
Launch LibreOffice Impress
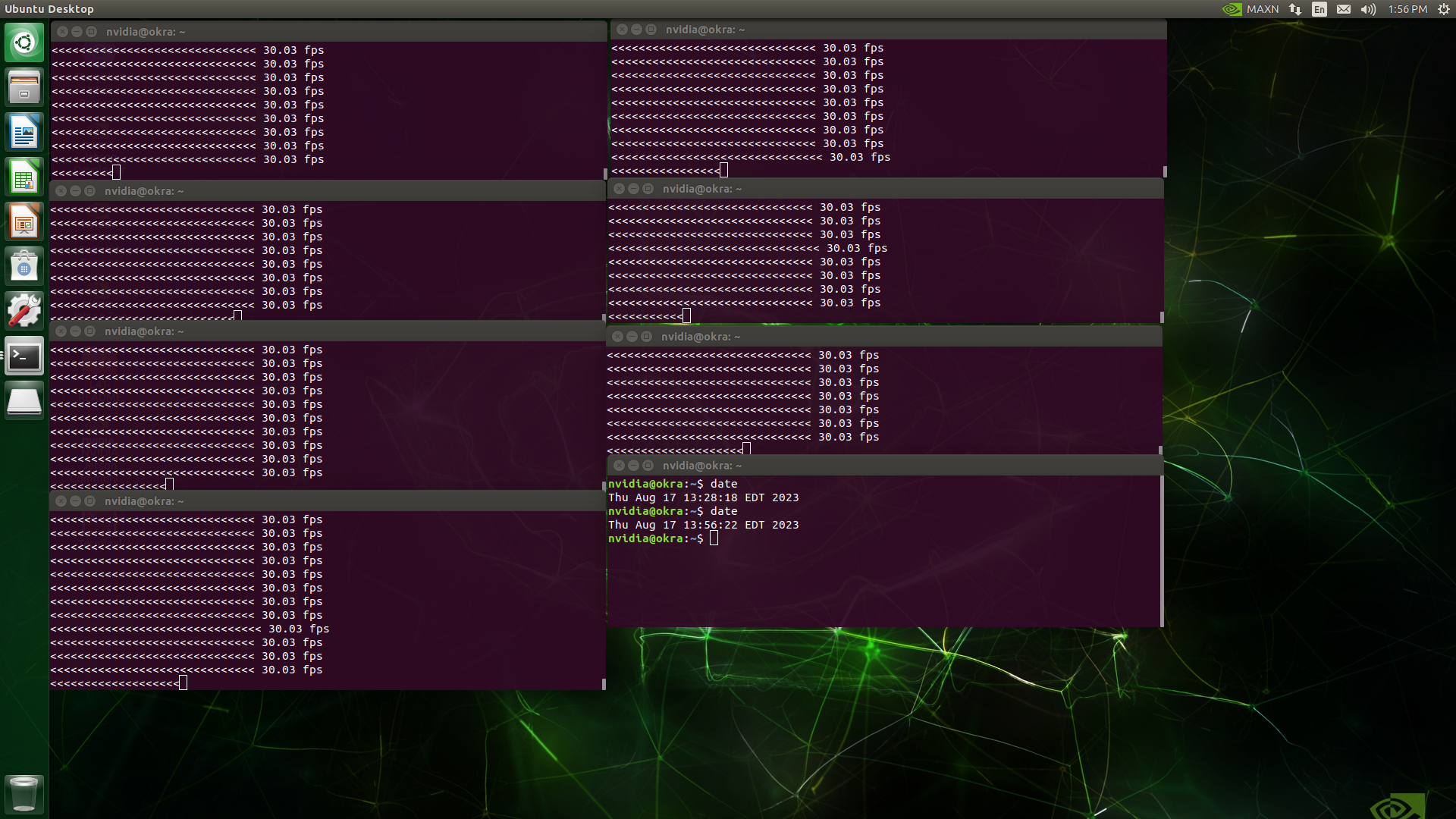(24, 221)
